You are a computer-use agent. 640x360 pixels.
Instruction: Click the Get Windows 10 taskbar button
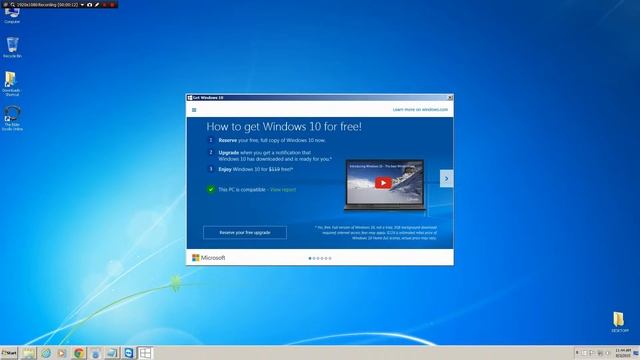point(145,353)
